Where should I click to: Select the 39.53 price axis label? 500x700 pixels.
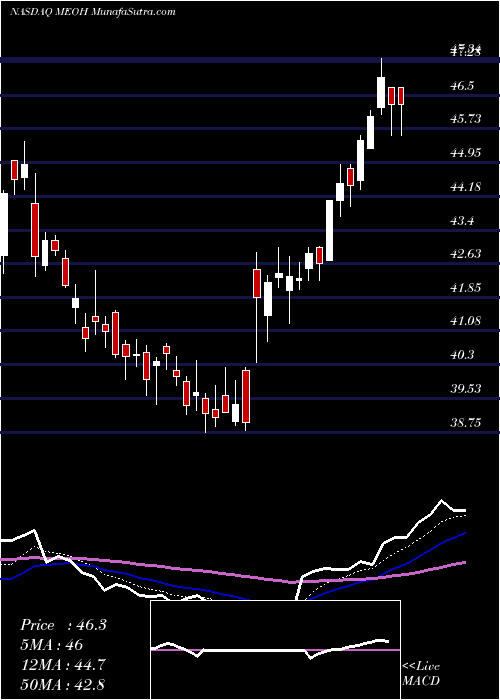click(x=466, y=389)
